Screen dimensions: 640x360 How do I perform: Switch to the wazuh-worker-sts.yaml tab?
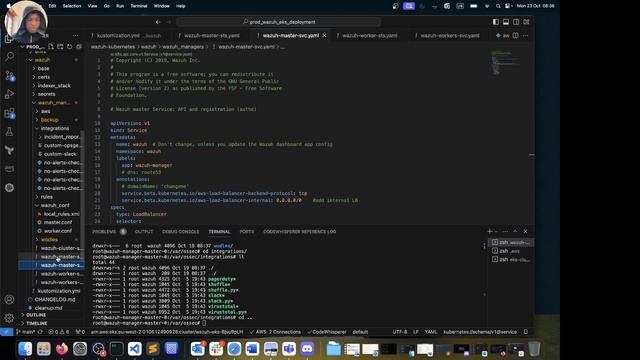point(369,36)
